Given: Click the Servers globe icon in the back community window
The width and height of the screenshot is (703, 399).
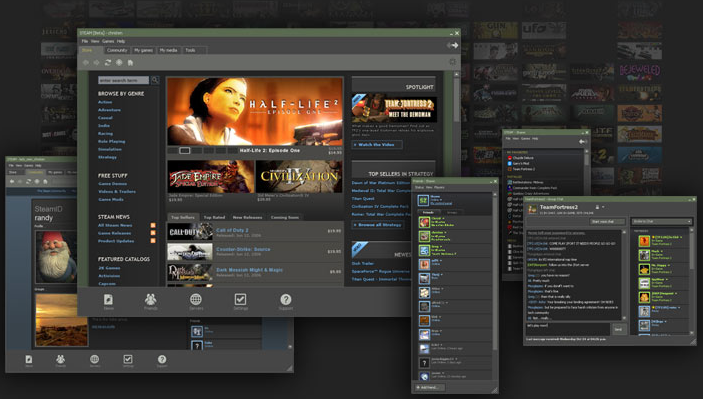Looking at the screenshot, I should (x=94, y=360).
